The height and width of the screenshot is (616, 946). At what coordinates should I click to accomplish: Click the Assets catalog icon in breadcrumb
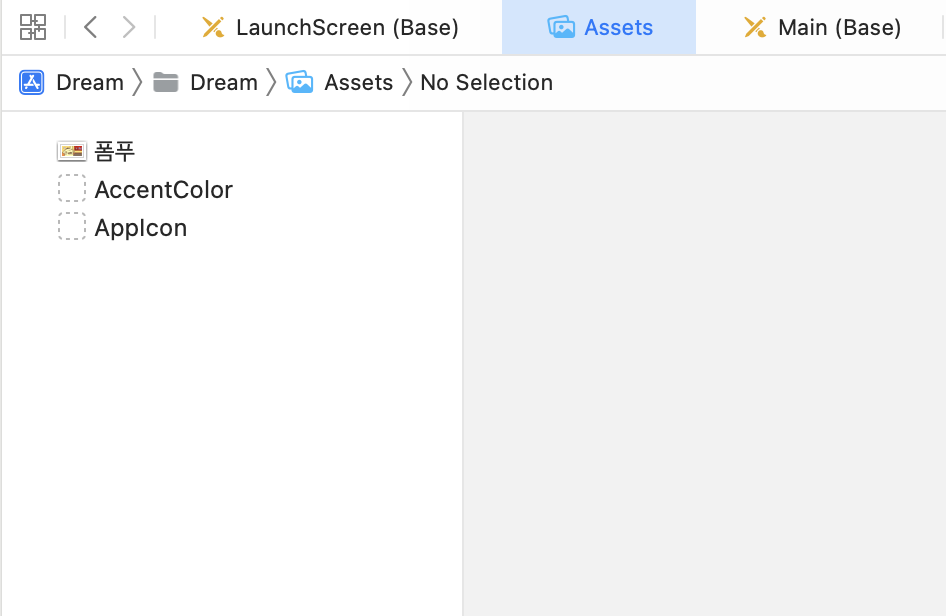coord(299,82)
